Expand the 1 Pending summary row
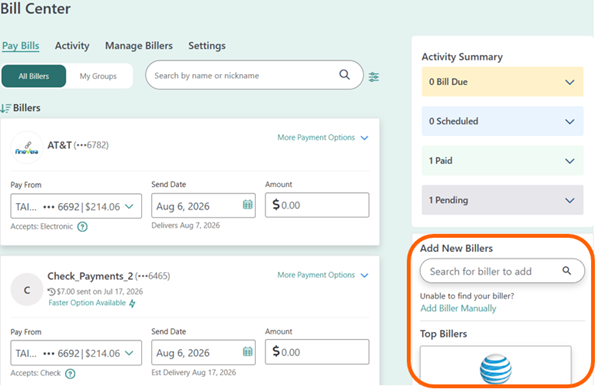 click(x=502, y=200)
